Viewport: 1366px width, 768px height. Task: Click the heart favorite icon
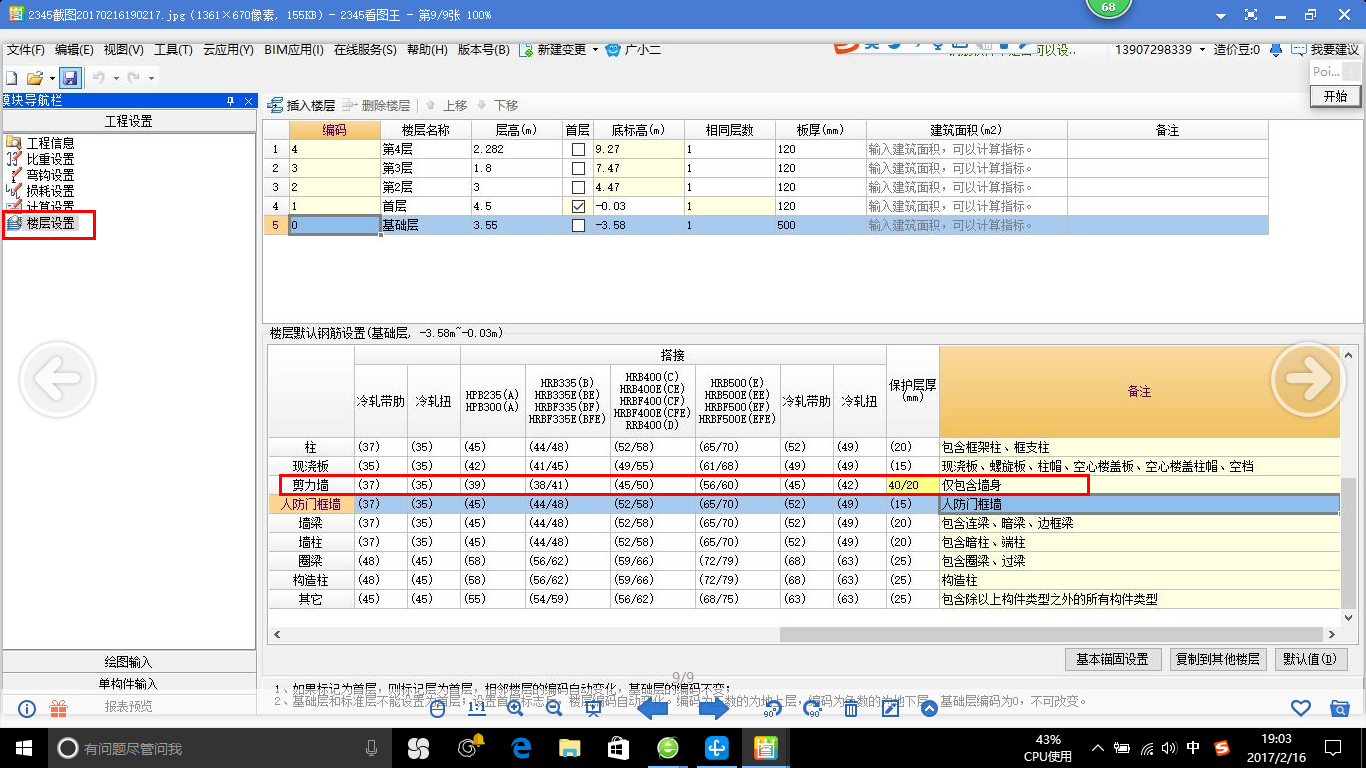pos(1300,708)
